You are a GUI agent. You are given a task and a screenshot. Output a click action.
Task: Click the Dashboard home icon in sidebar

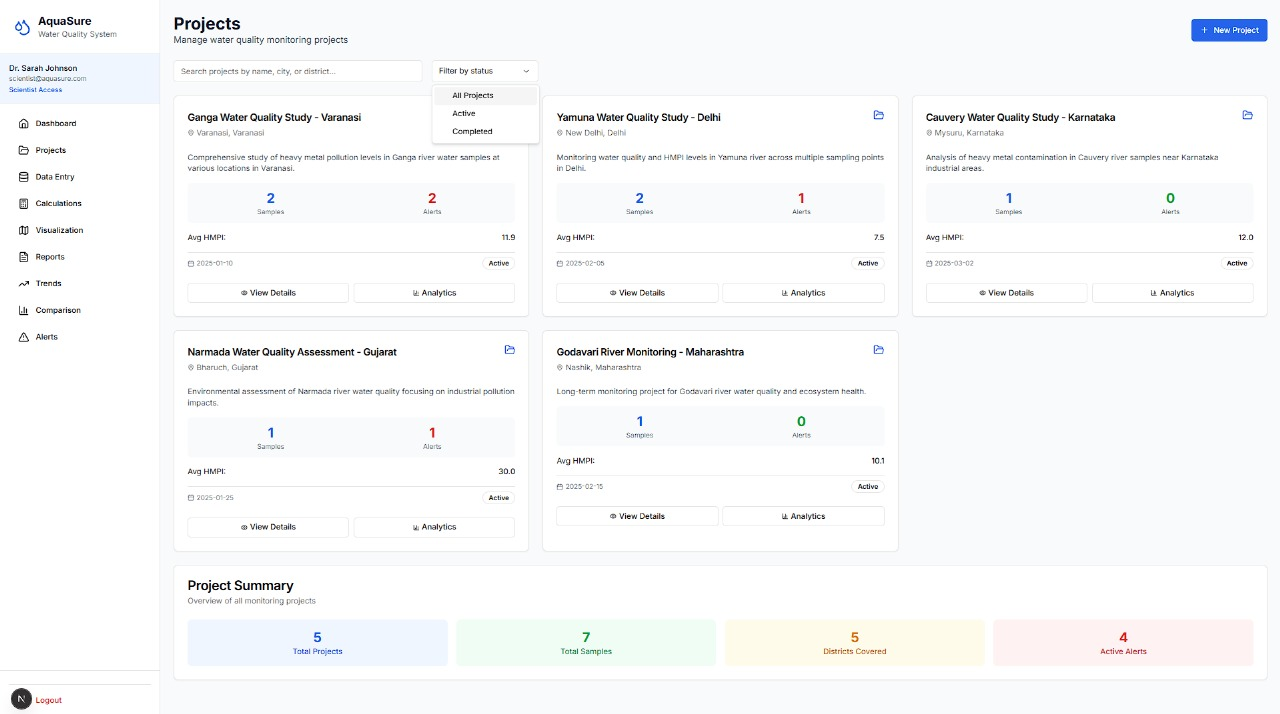pyautogui.click(x=25, y=124)
